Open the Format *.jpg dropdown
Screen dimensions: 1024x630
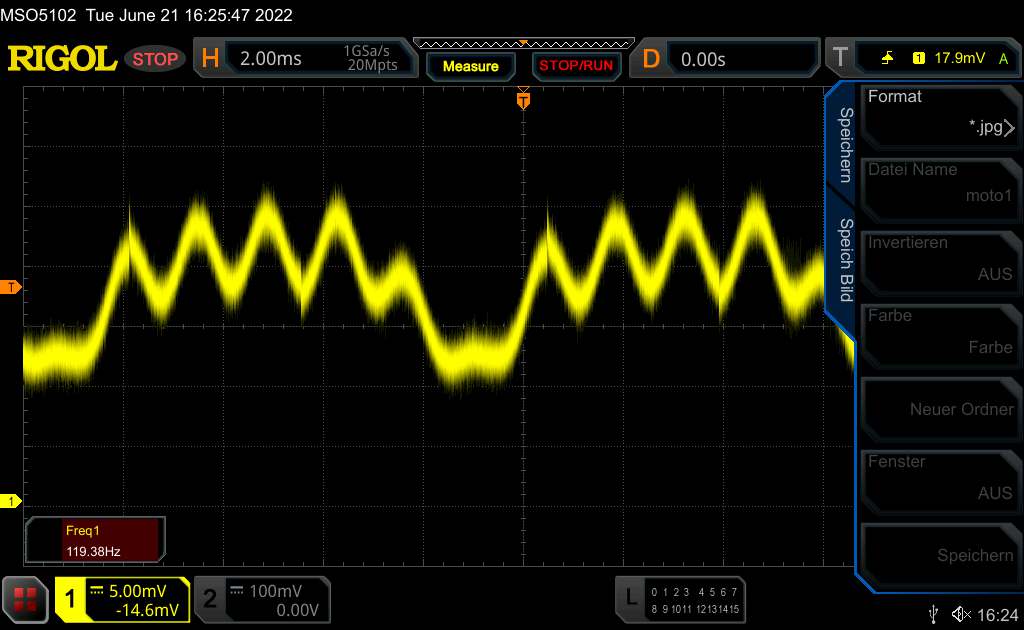pos(940,116)
